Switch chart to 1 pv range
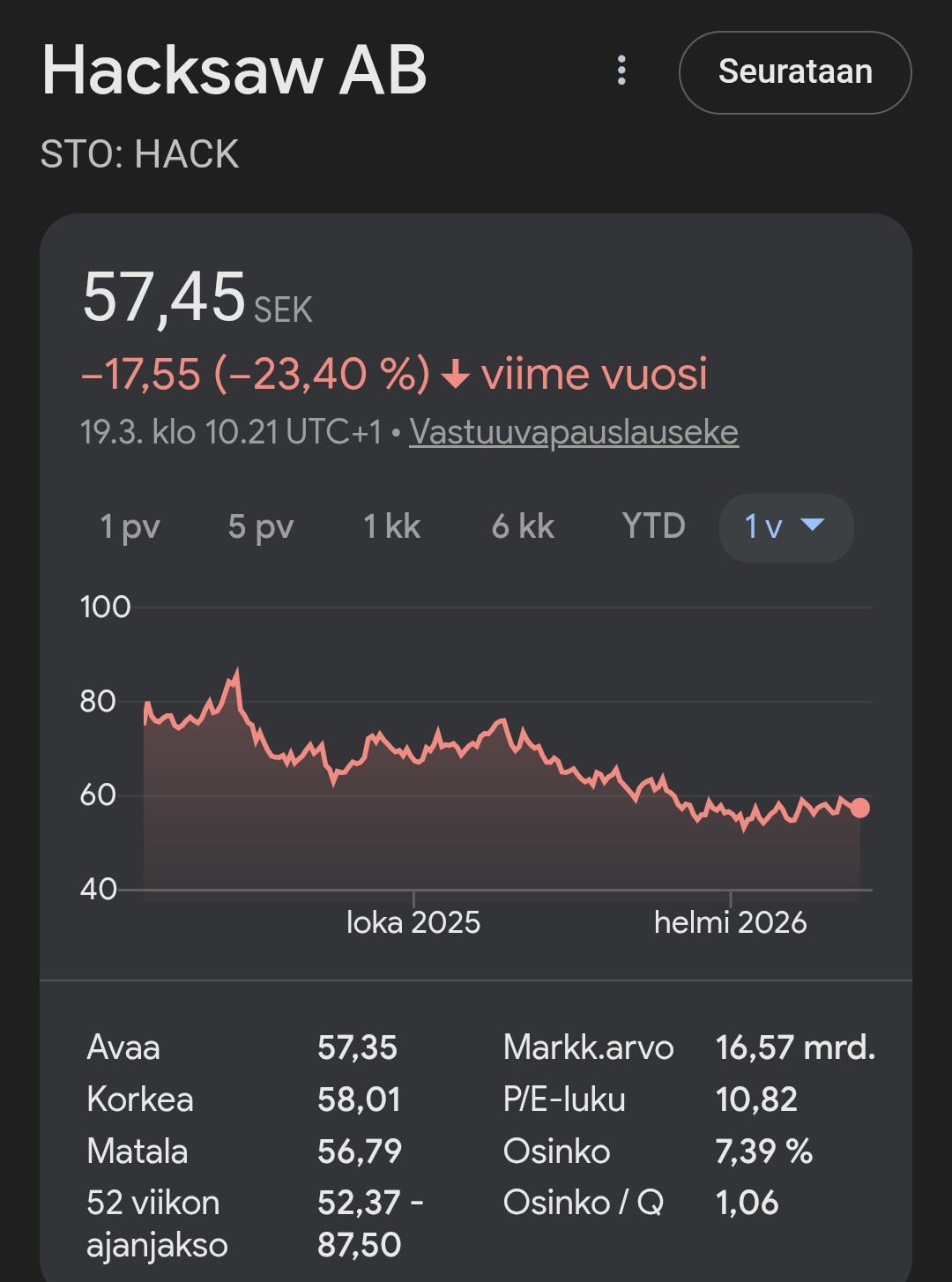 (x=130, y=527)
